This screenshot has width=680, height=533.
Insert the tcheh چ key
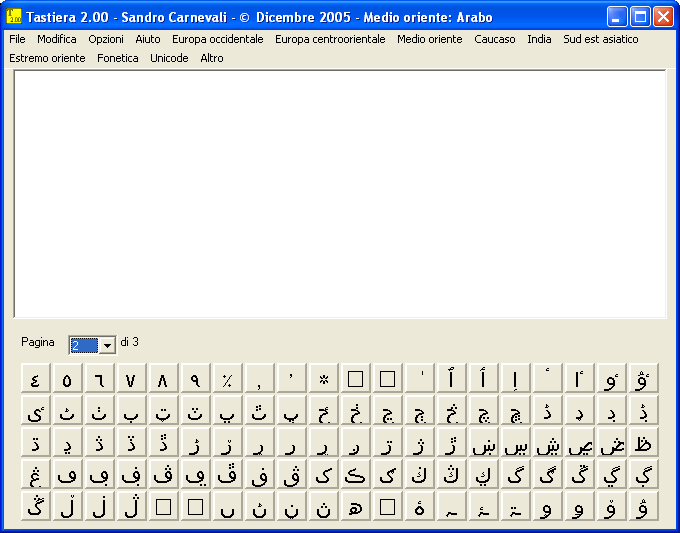(x=484, y=410)
